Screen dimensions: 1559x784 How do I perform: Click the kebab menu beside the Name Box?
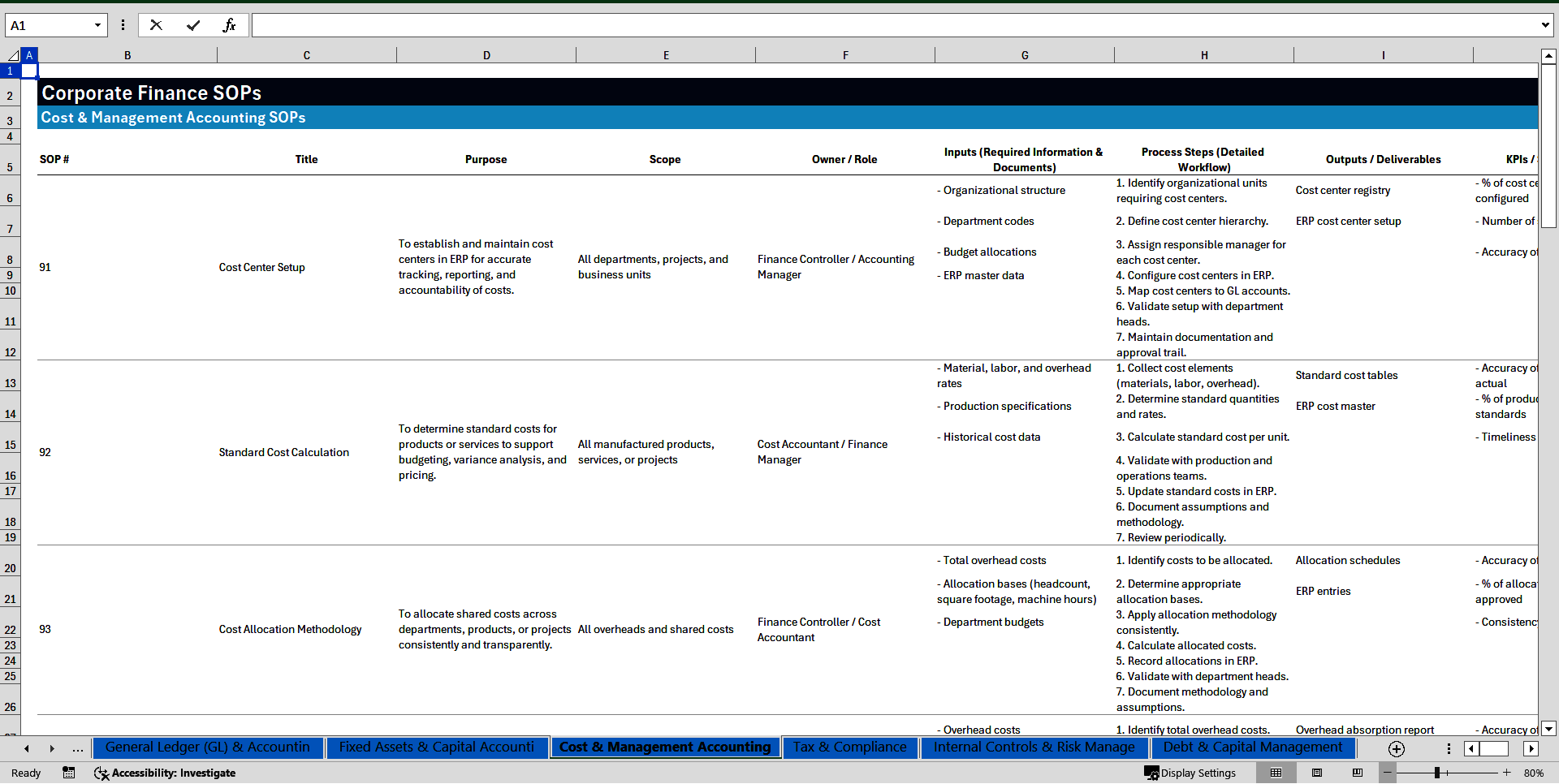[123, 25]
